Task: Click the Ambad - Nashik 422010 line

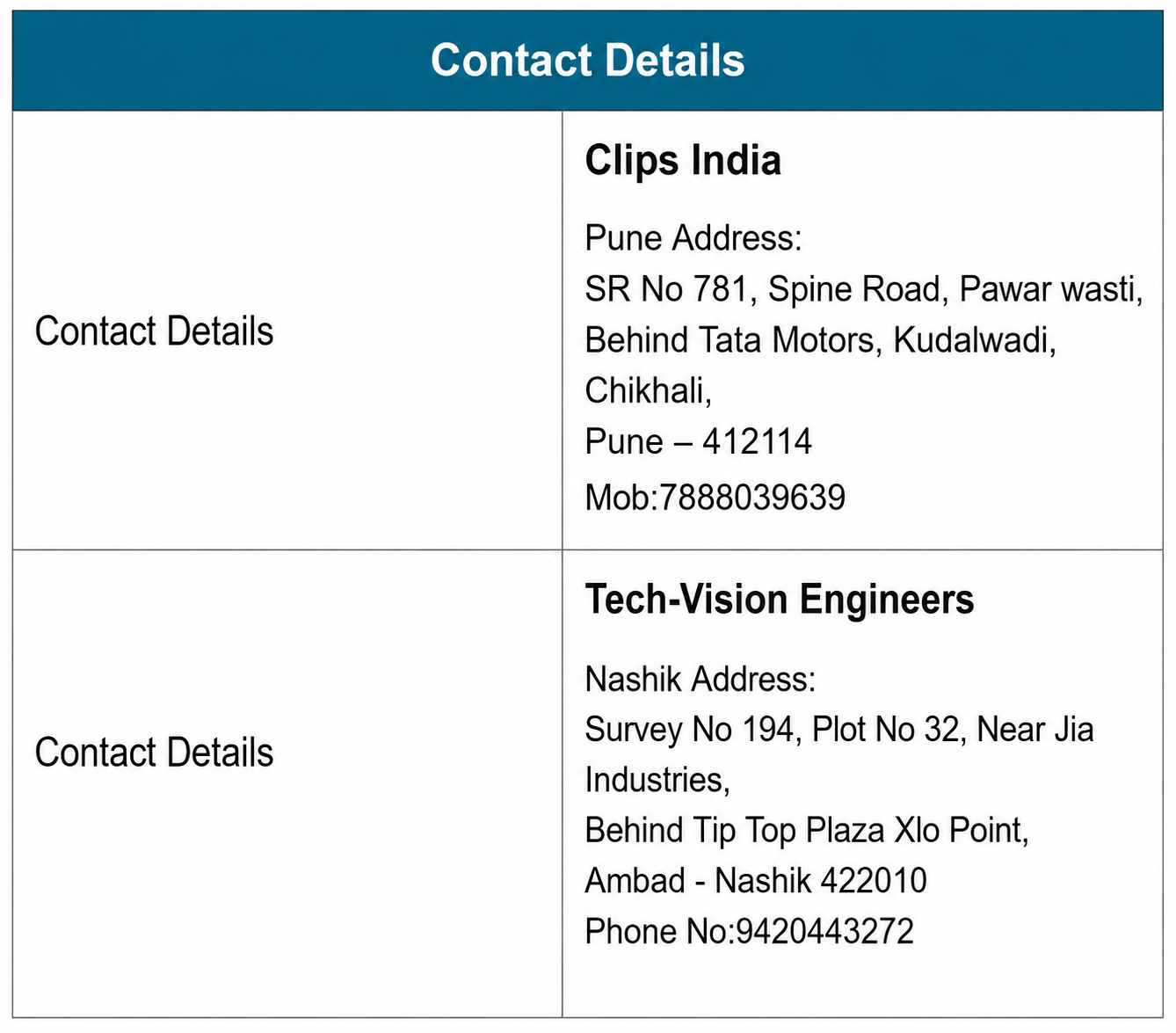Action: (756, 881)
